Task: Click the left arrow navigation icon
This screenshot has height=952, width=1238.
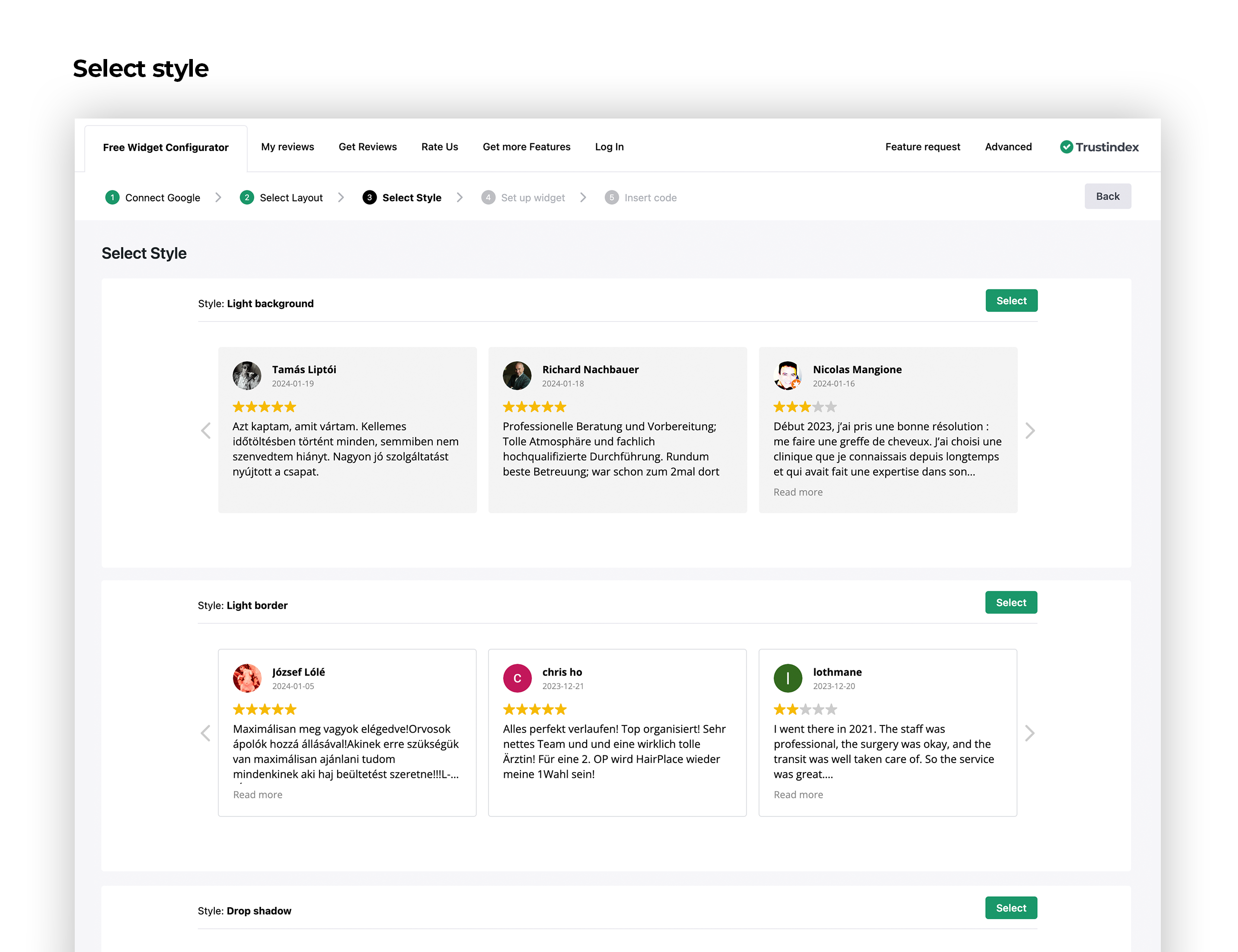Action: coord(206,430)
